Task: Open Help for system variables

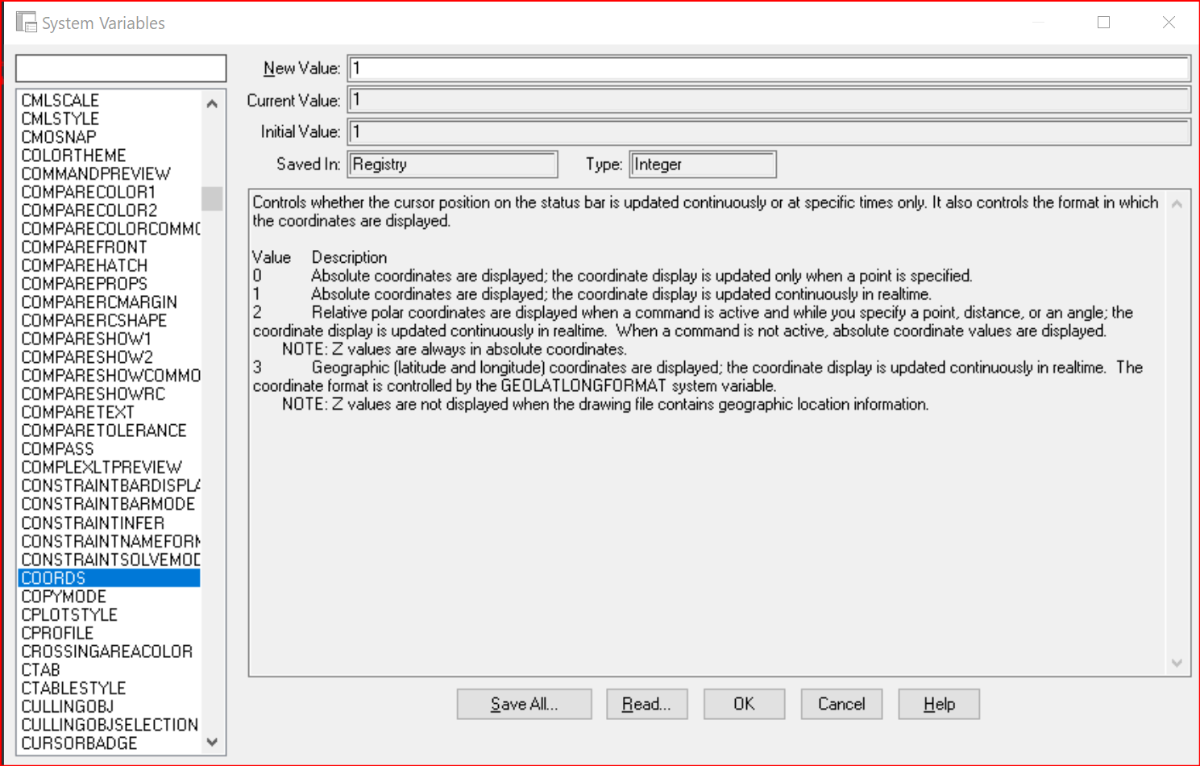Action: pos(939,704)
